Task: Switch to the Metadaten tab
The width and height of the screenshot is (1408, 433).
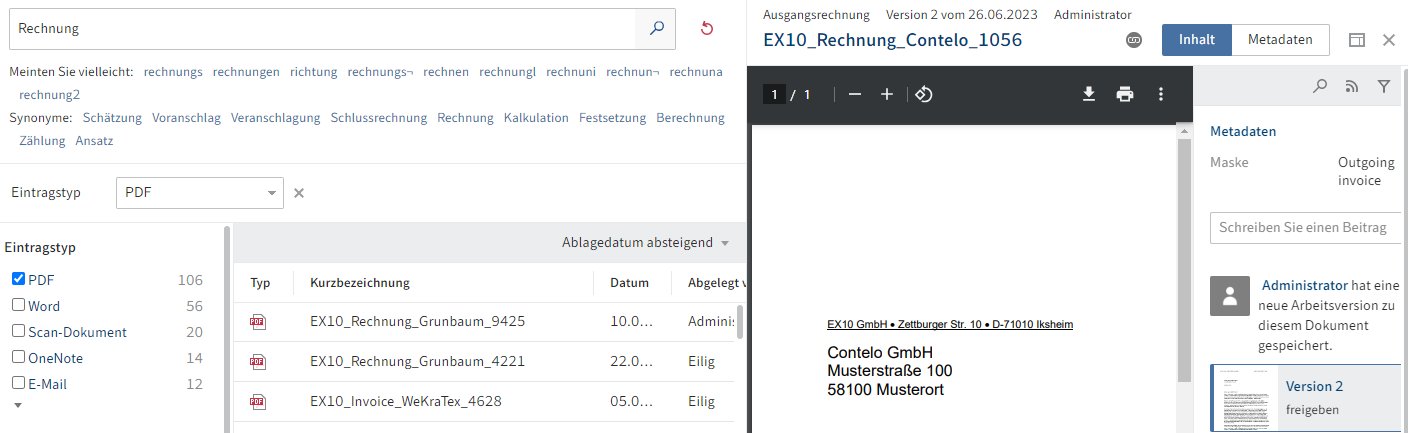Action: pyautogui.click(x=1279, y=40)
